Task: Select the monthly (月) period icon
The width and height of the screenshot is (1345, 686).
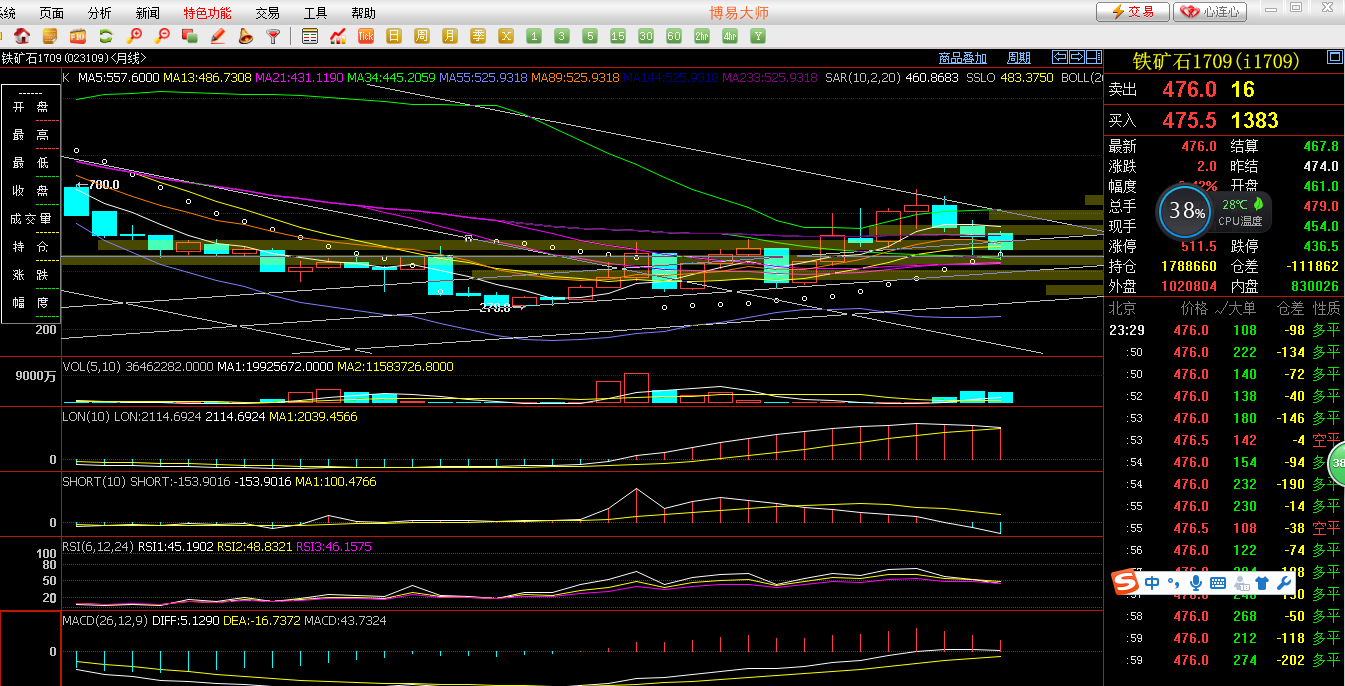Action: (x=450, y=36)
